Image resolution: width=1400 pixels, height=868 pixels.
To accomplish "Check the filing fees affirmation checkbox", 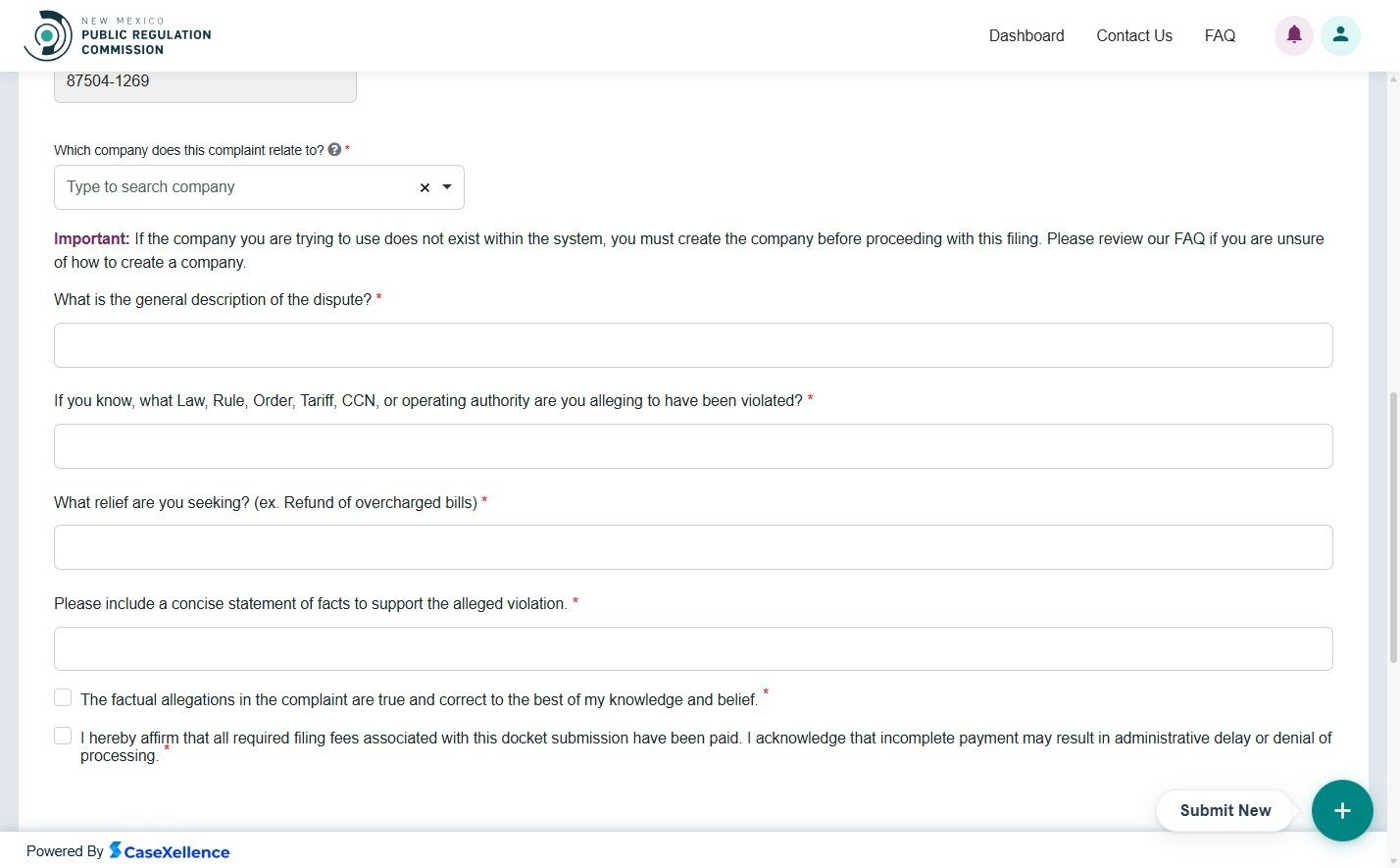I will [x=63, y=735].
